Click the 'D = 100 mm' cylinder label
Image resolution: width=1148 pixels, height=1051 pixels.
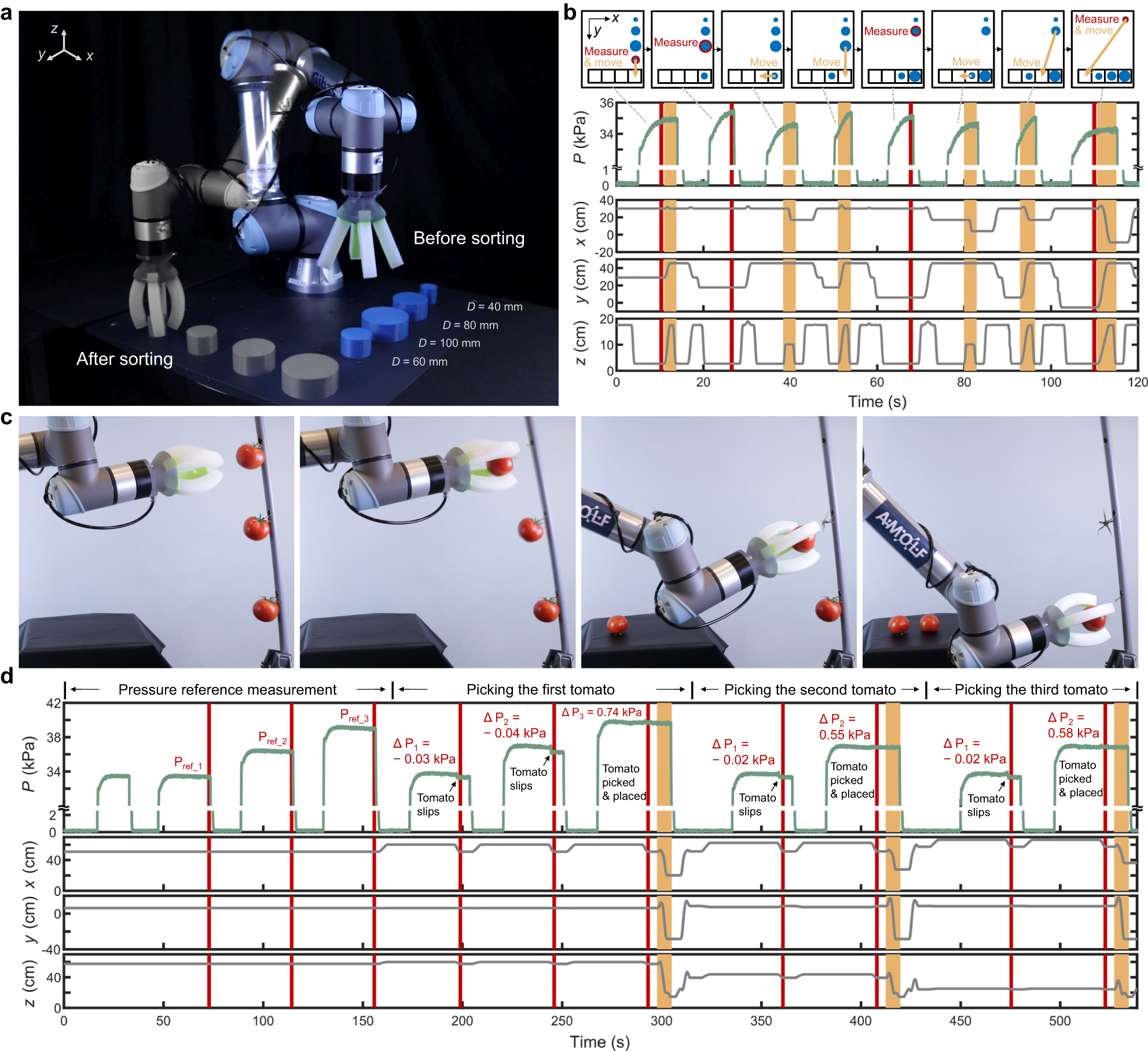[x=449, y=343]
